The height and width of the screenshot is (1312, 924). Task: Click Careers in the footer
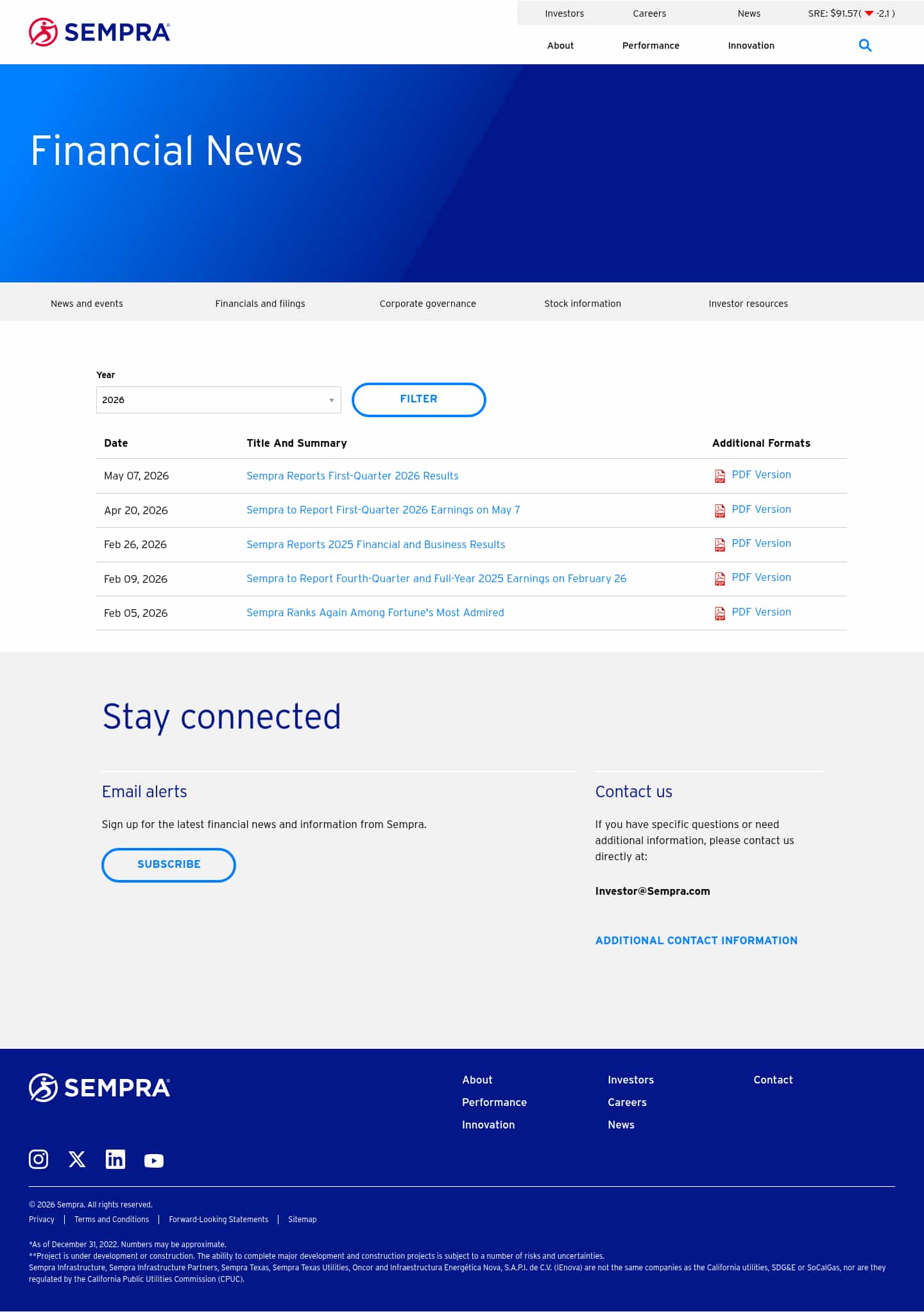(x=628, y=1103)
